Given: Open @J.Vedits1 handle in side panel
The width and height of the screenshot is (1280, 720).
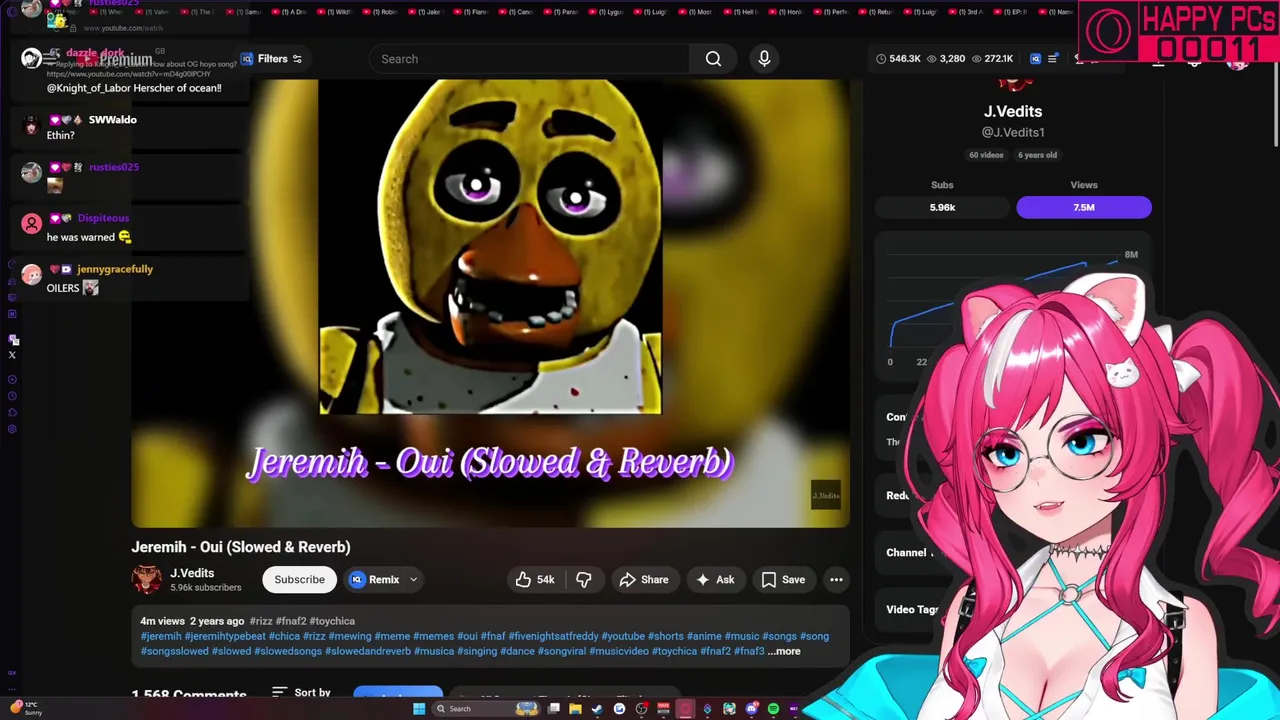Looking at the screenshot, I should tap(1013, 132).
